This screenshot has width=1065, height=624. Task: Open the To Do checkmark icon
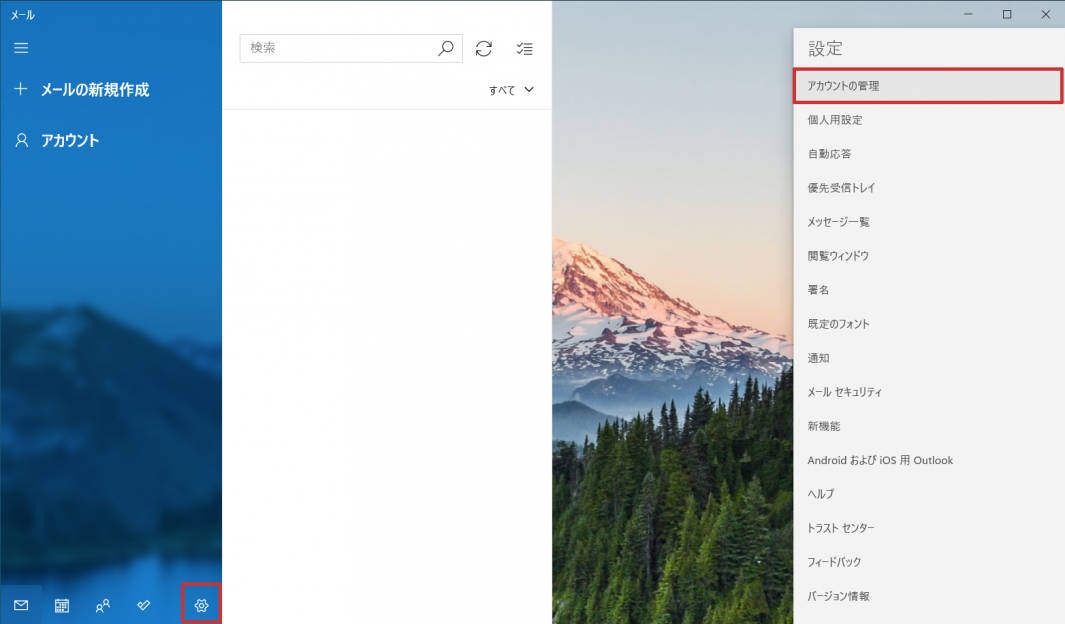click(x=143, y=605)
